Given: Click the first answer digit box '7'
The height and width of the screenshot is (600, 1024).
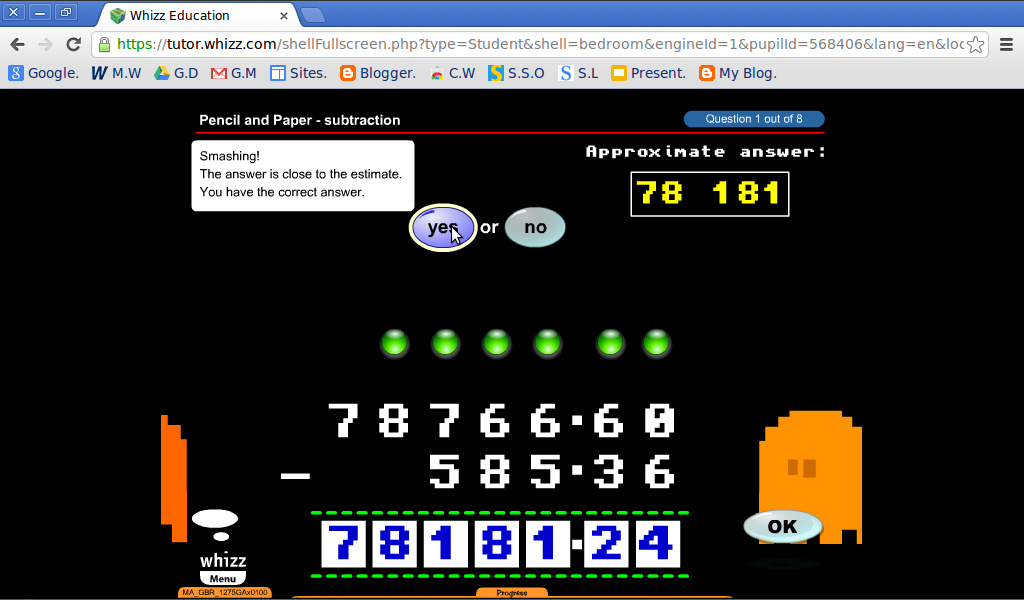Looking at the screenshot, I should click(344, 544).
